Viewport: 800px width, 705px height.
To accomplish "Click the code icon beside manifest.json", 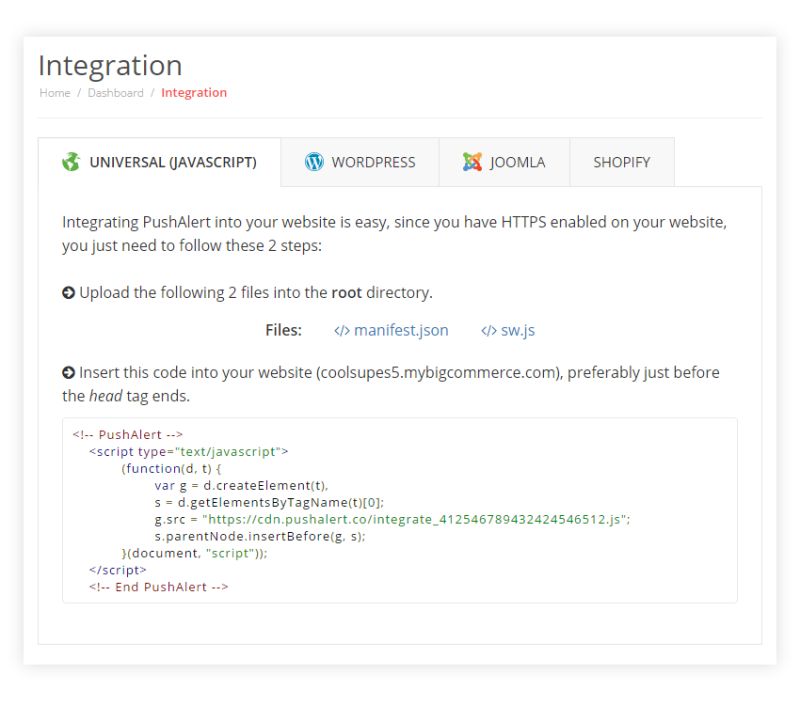I will tap(342, 331).
